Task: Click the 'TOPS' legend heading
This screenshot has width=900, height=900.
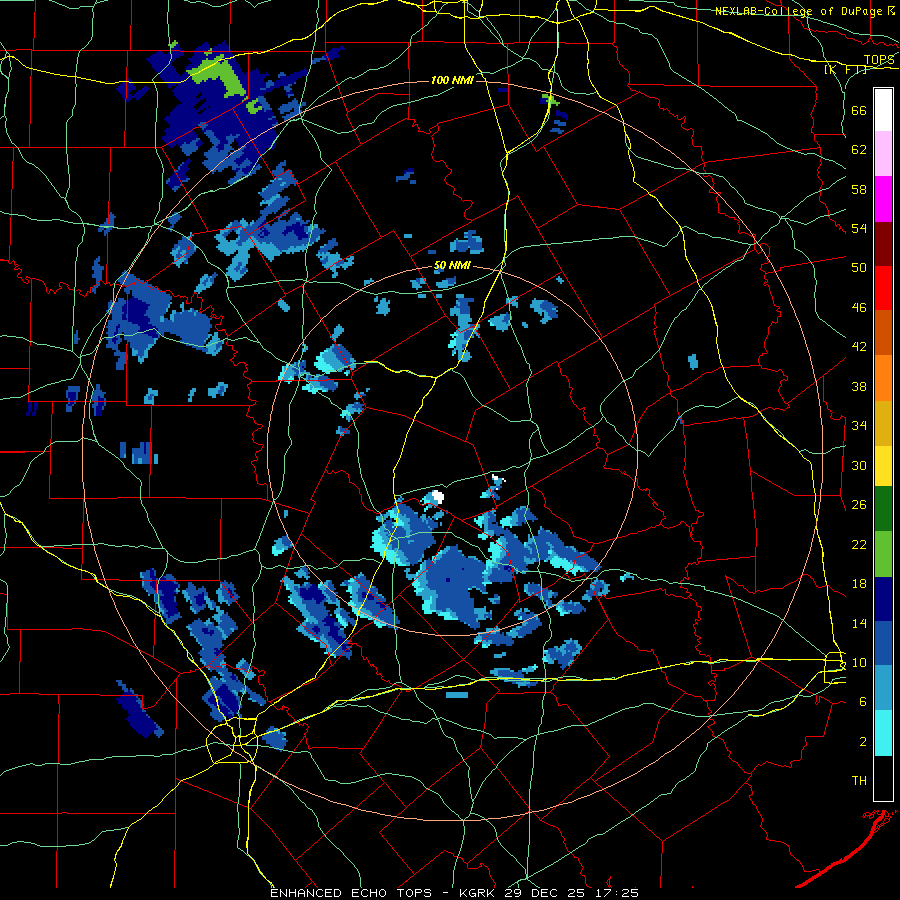Action: [879, 59]
